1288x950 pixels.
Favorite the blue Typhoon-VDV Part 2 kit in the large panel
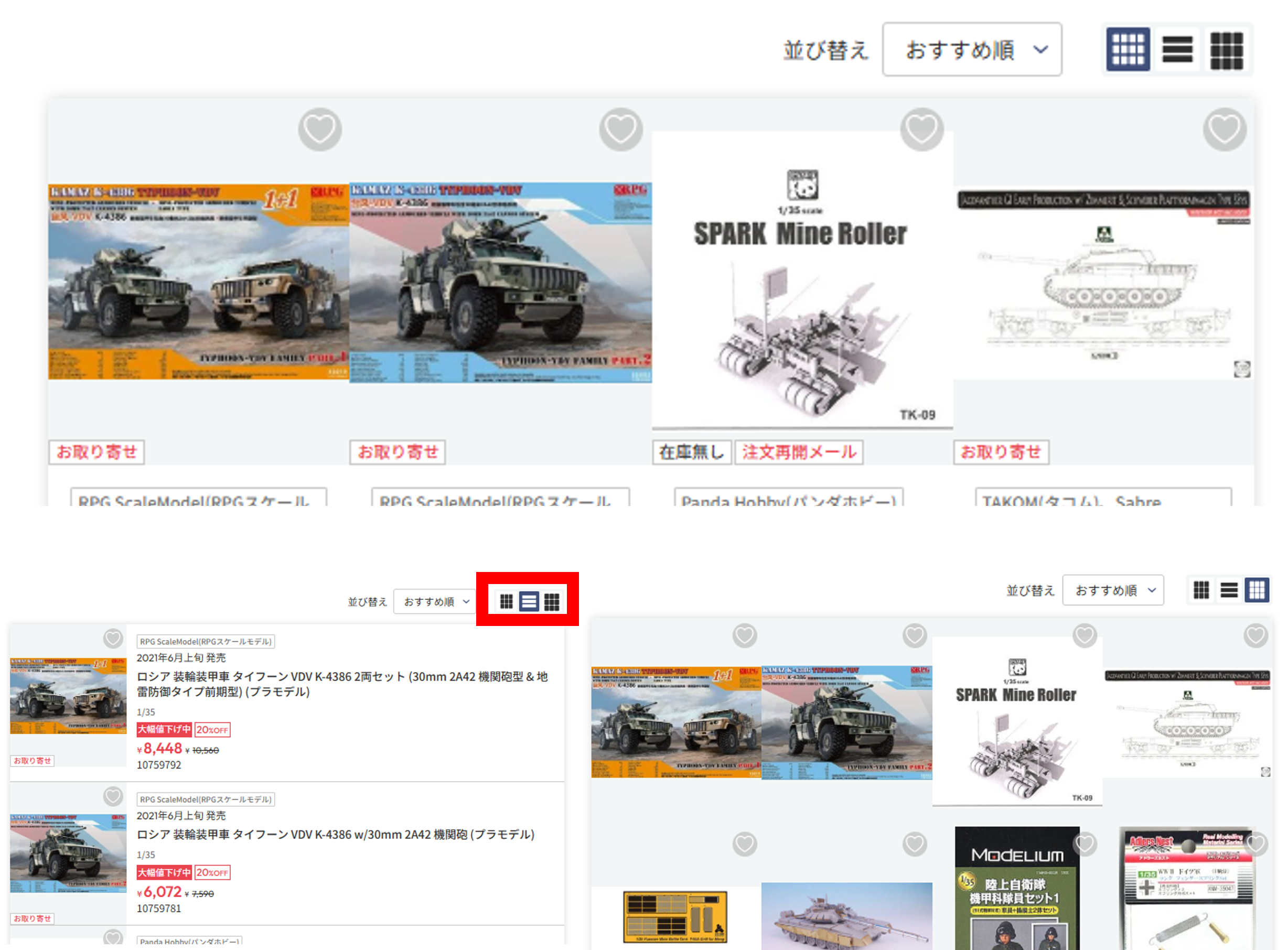[621, 129]
